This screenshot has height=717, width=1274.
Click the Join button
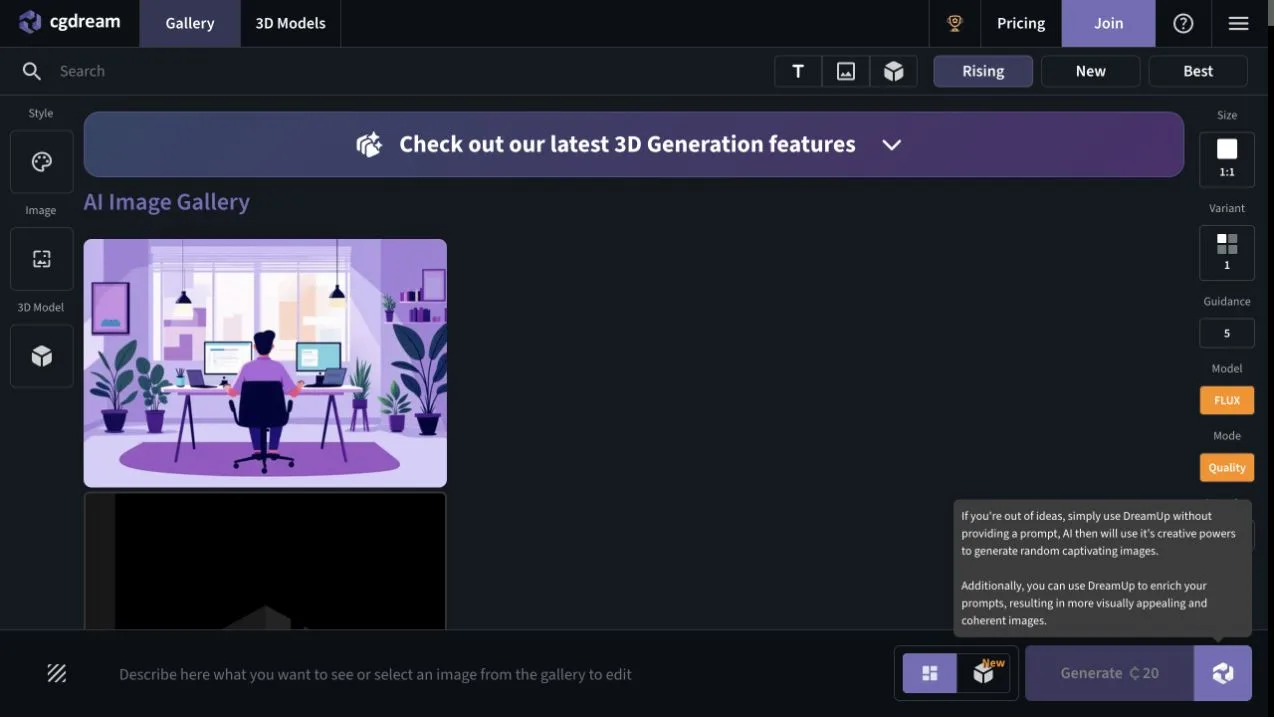1108,23
